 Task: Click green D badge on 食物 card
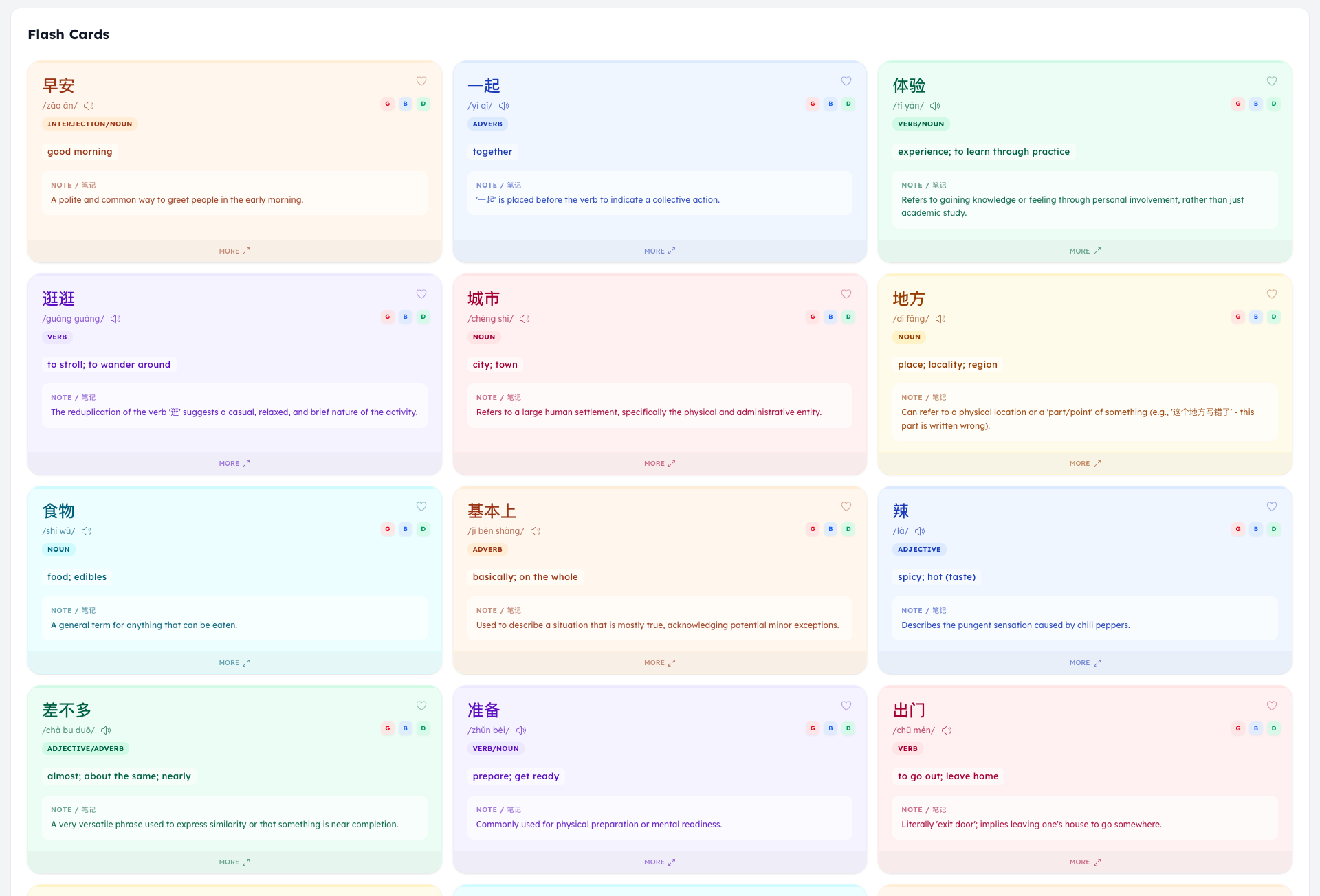(423, 529)
